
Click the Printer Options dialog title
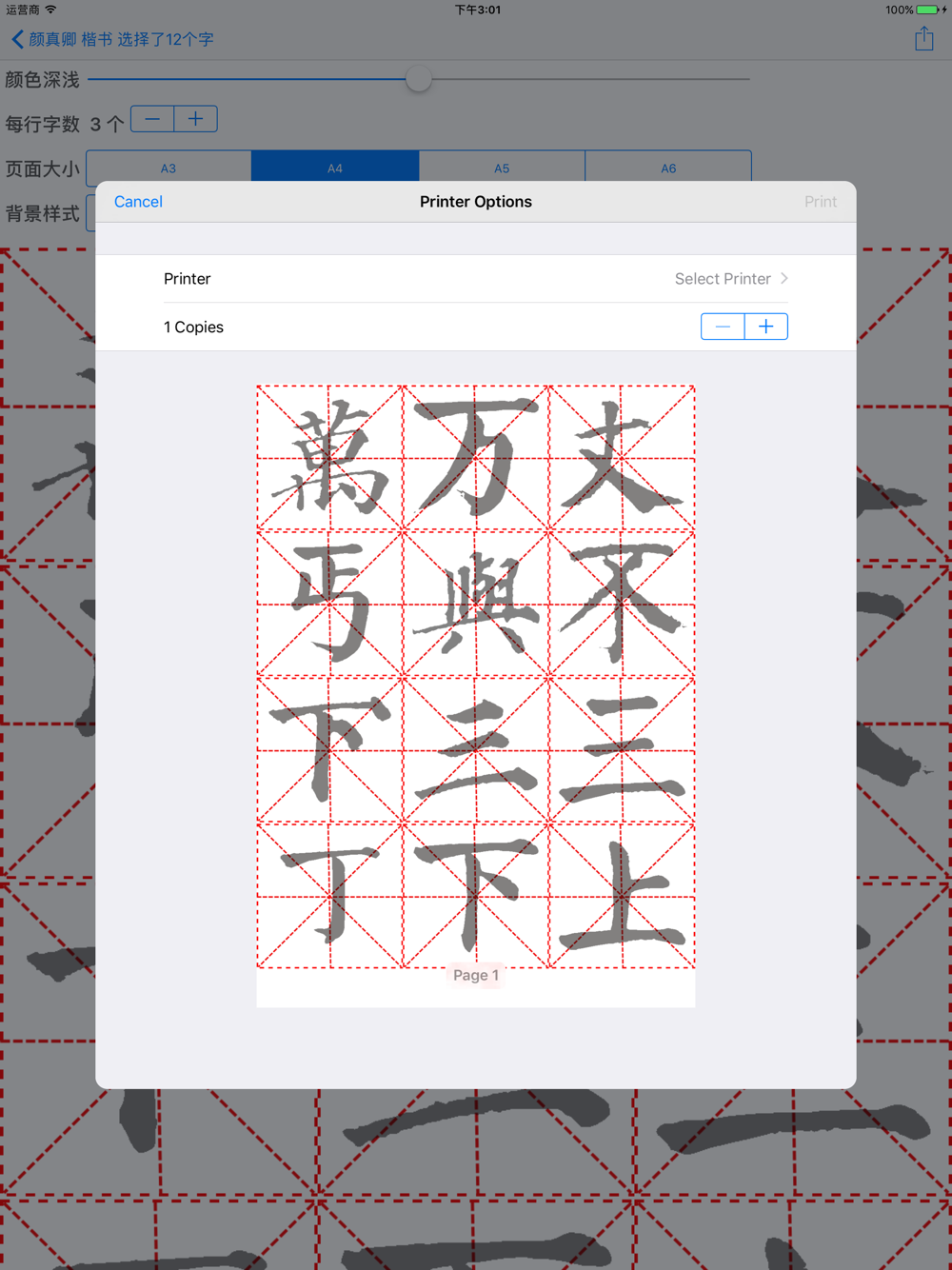click(x=476, y=202)
